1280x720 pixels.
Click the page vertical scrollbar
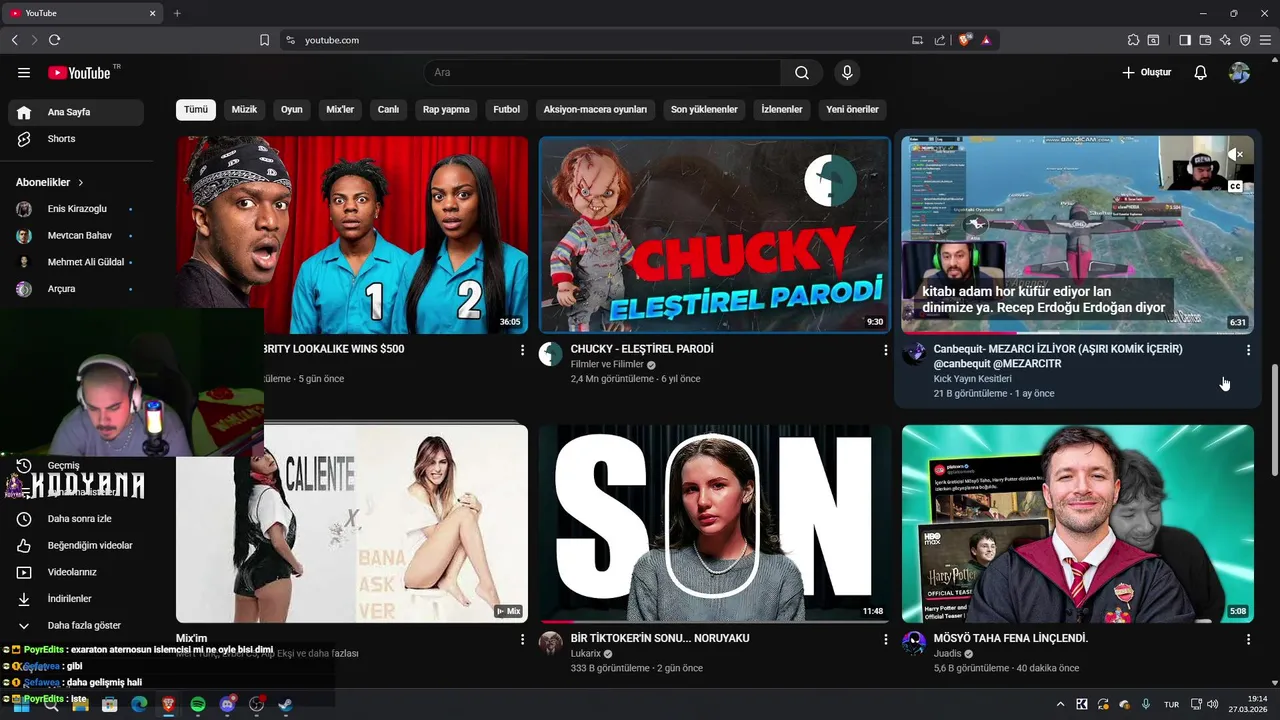pos(1273,420)
